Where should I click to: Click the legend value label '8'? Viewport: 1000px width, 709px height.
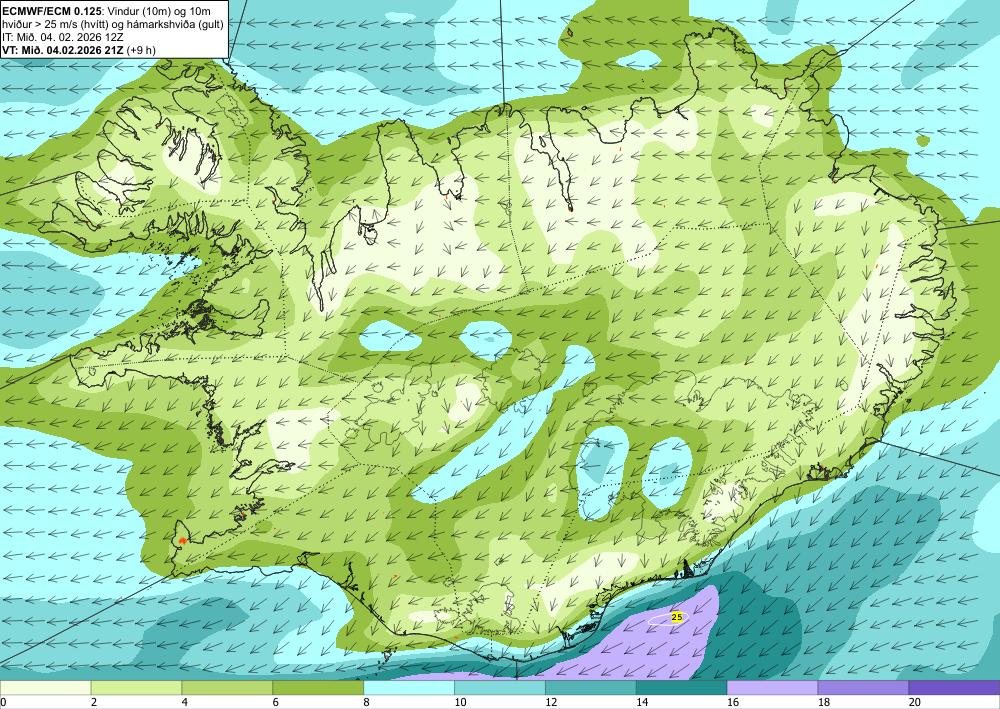367,702
